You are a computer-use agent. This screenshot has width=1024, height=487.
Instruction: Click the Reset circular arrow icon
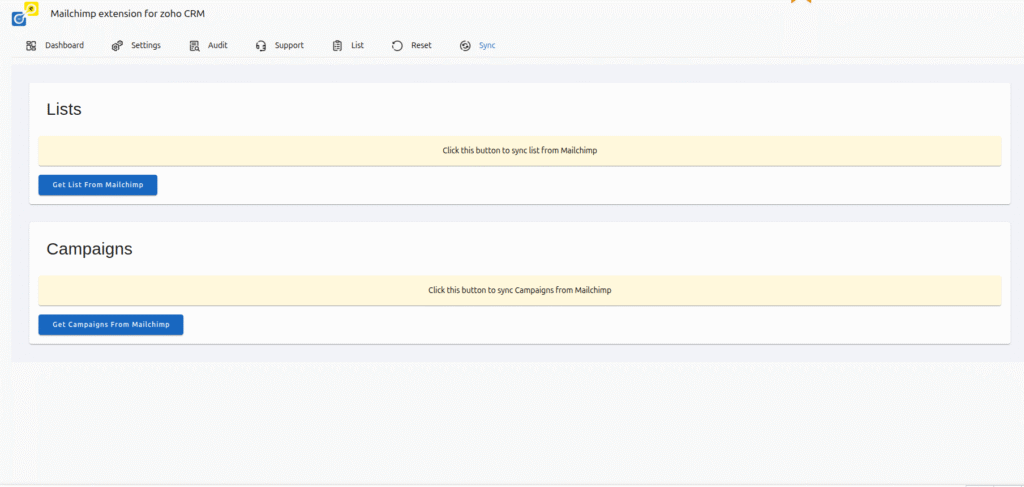pyautogui.click(x=397, y=46)
